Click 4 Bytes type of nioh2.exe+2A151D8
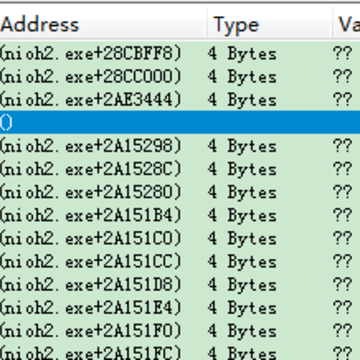Screen dimensions: 360x360 point(242,284)
